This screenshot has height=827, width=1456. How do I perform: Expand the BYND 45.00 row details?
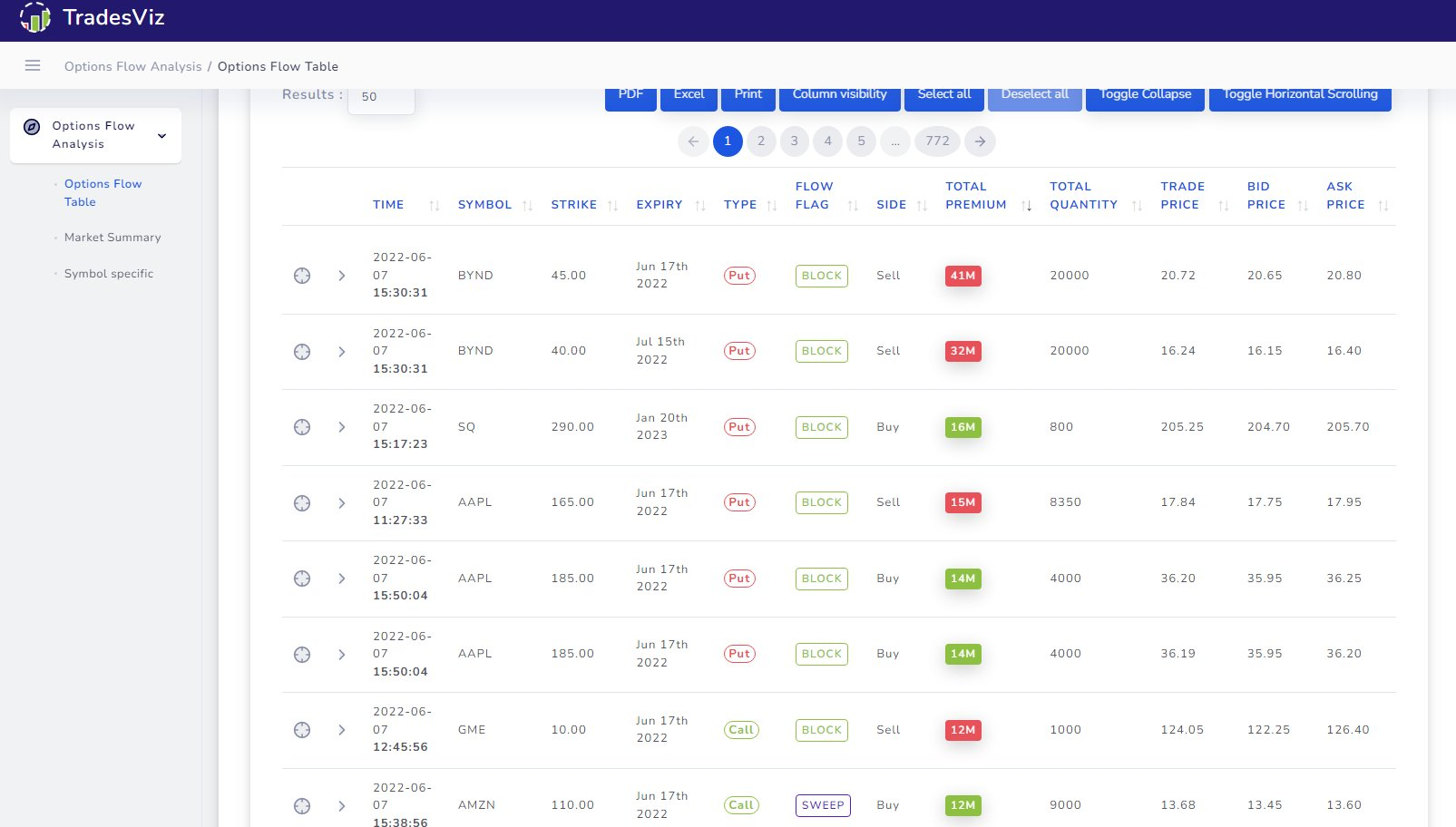[342, 276]
